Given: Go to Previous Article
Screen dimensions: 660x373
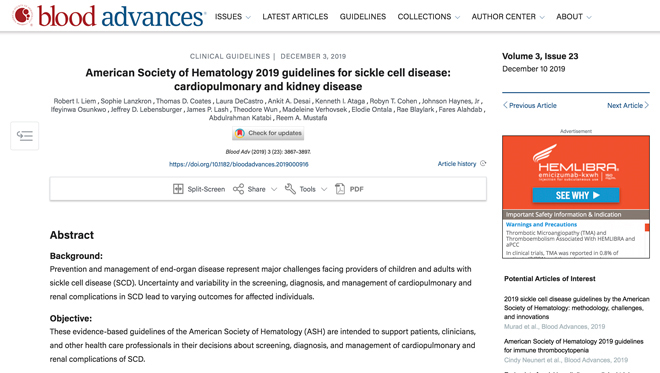Looking at the screenshot, I should 530,105.
